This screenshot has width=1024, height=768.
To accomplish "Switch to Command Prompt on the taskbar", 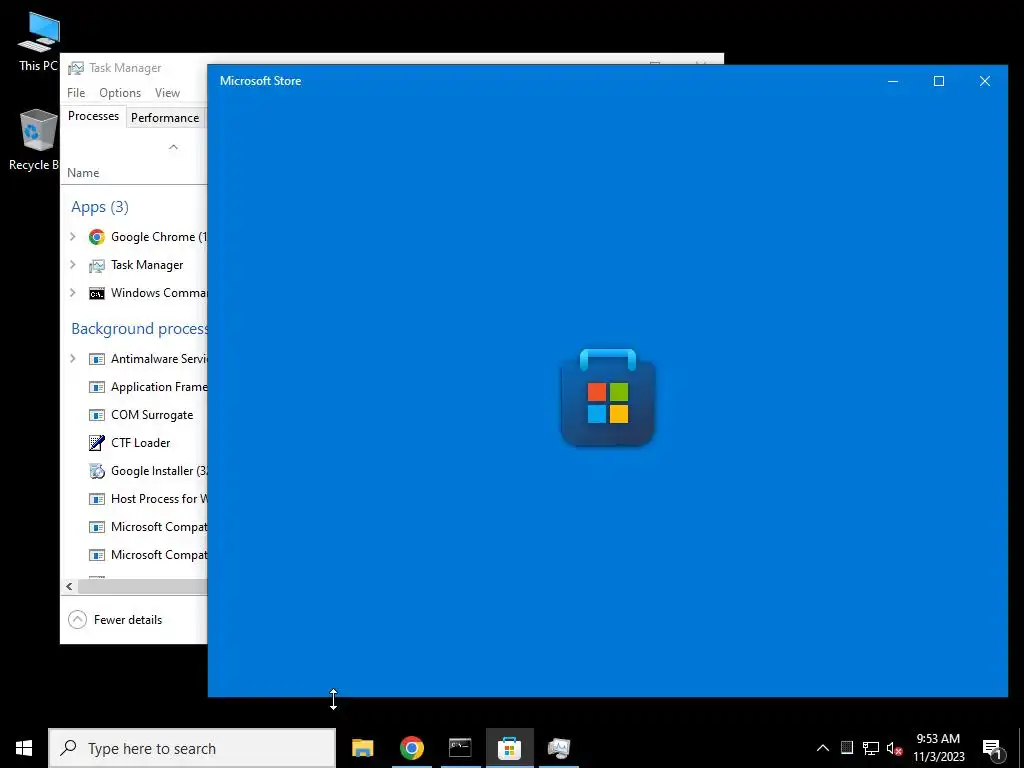I will 460,748.
